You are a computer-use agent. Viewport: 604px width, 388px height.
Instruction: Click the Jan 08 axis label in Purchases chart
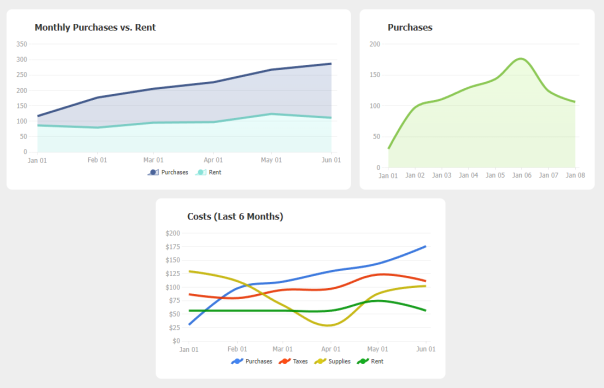[575, 175]
